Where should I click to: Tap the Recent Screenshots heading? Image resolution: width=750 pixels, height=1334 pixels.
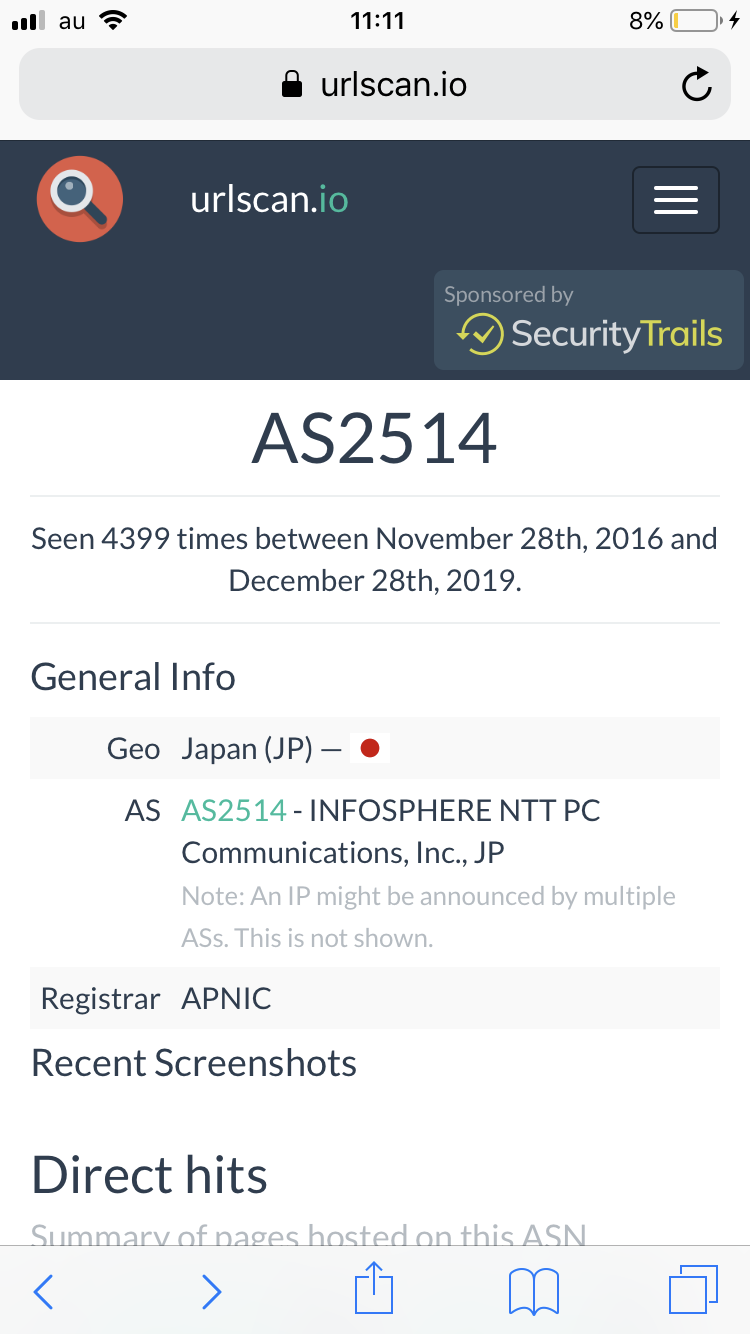click(x=194, y=1063)
